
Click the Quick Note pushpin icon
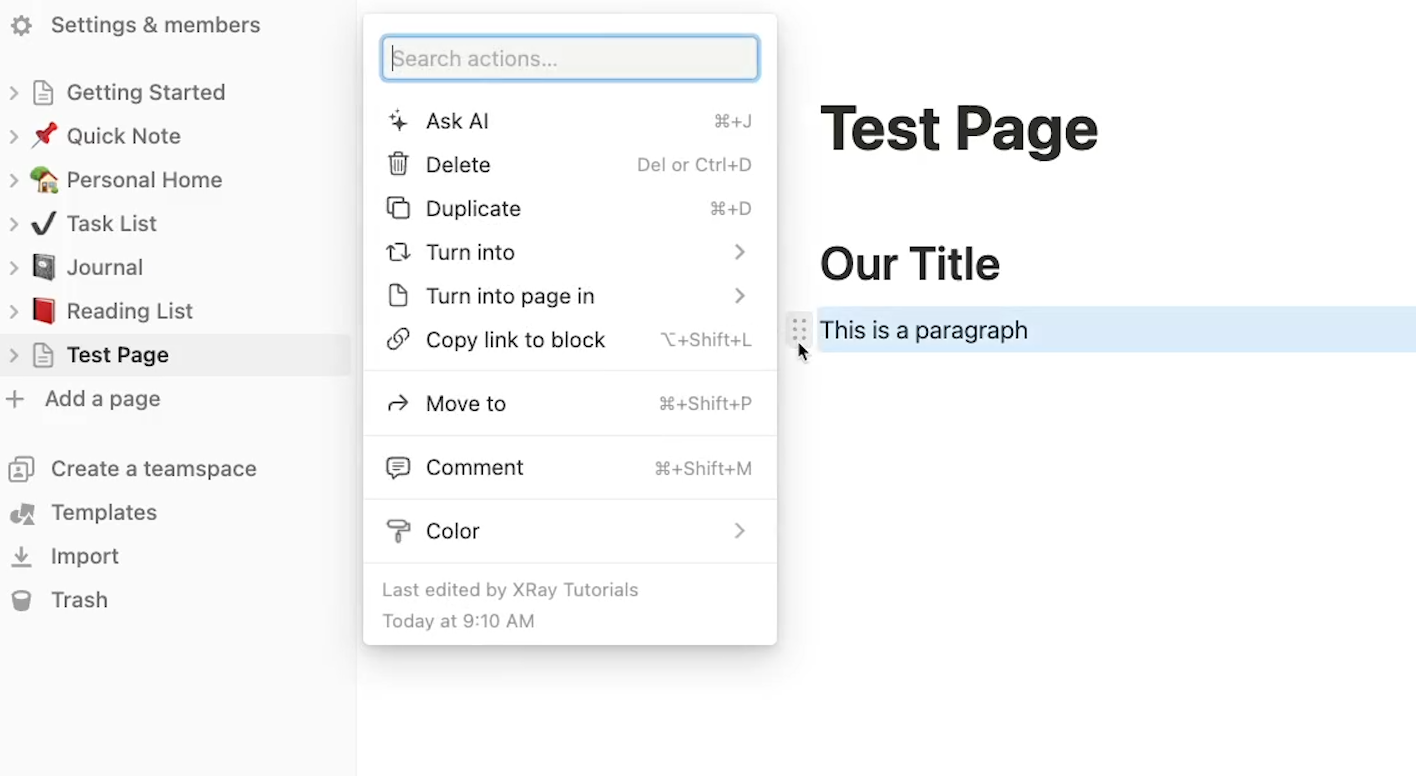click(44, 136)
